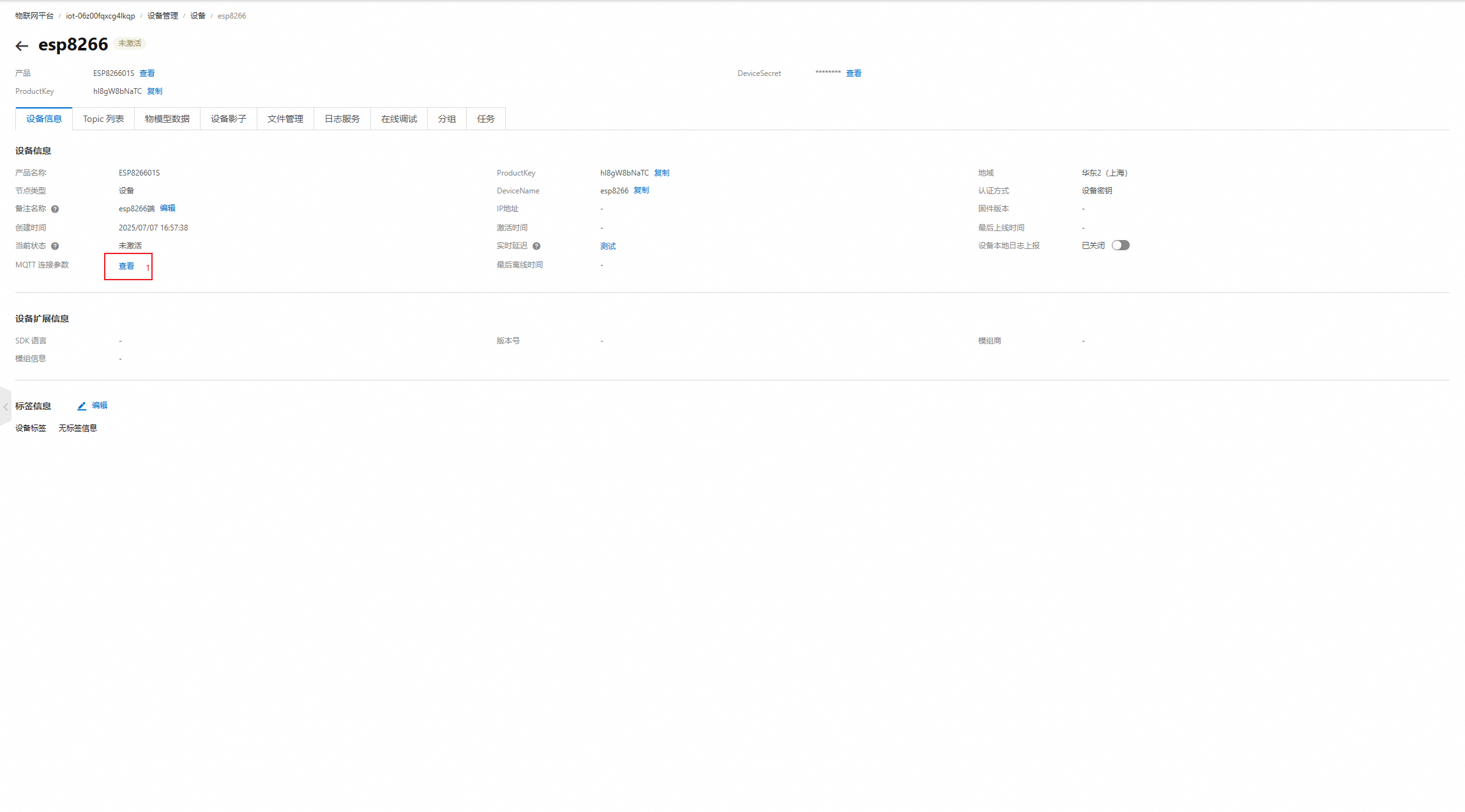Viewport: 1465px width, 812px height.
Task: Switch to the Topic 列表 tab
Action: click(103, 119)
